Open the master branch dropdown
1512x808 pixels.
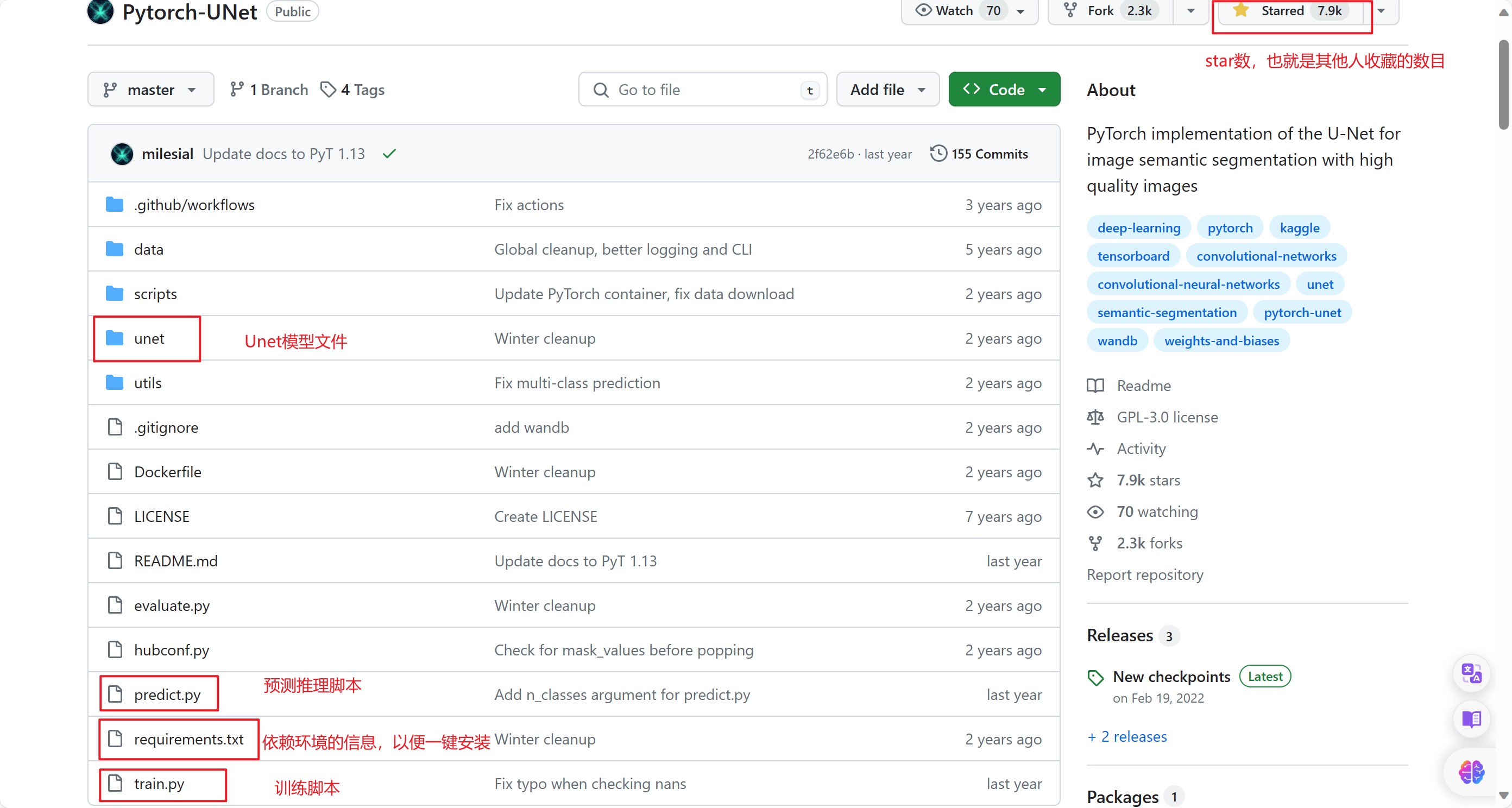[151, 90]
